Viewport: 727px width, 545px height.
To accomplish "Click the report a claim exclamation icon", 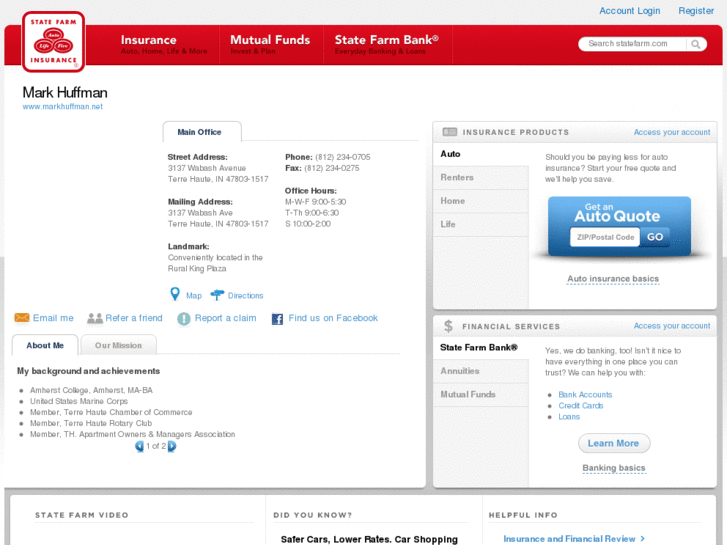I will [184, 319].
